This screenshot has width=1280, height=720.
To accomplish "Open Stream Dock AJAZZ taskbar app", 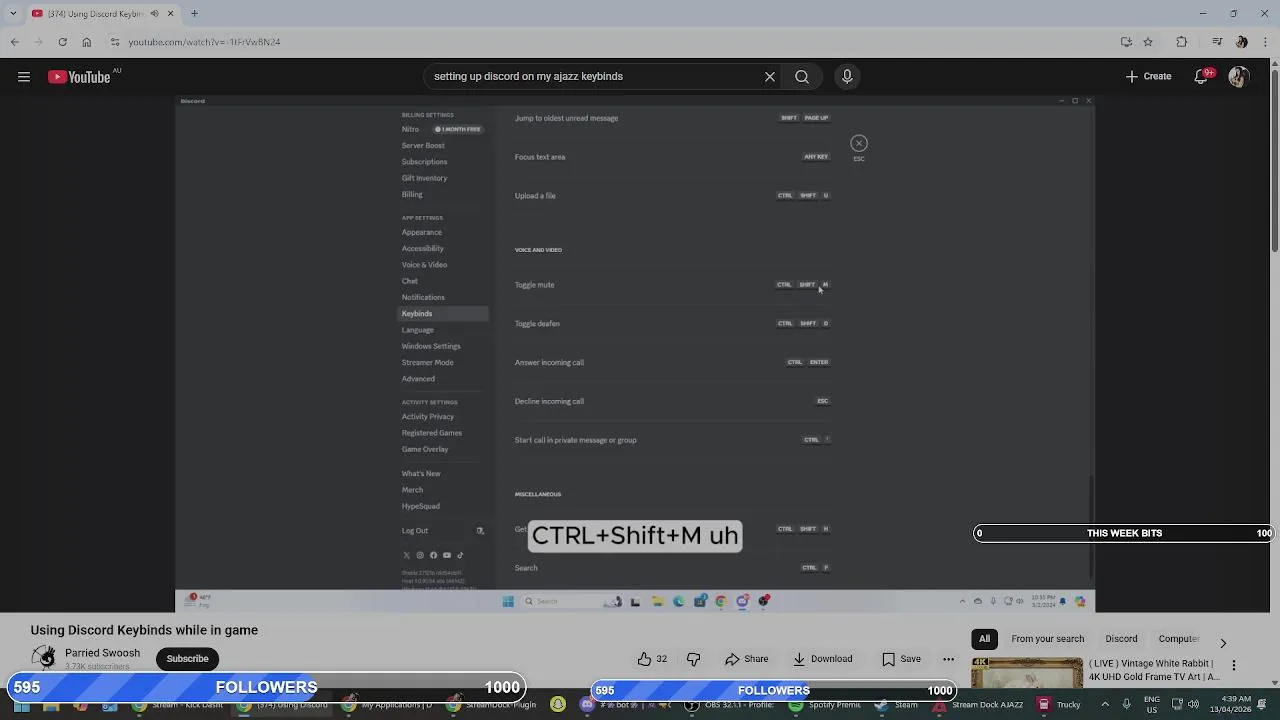I will click(977, 705).
